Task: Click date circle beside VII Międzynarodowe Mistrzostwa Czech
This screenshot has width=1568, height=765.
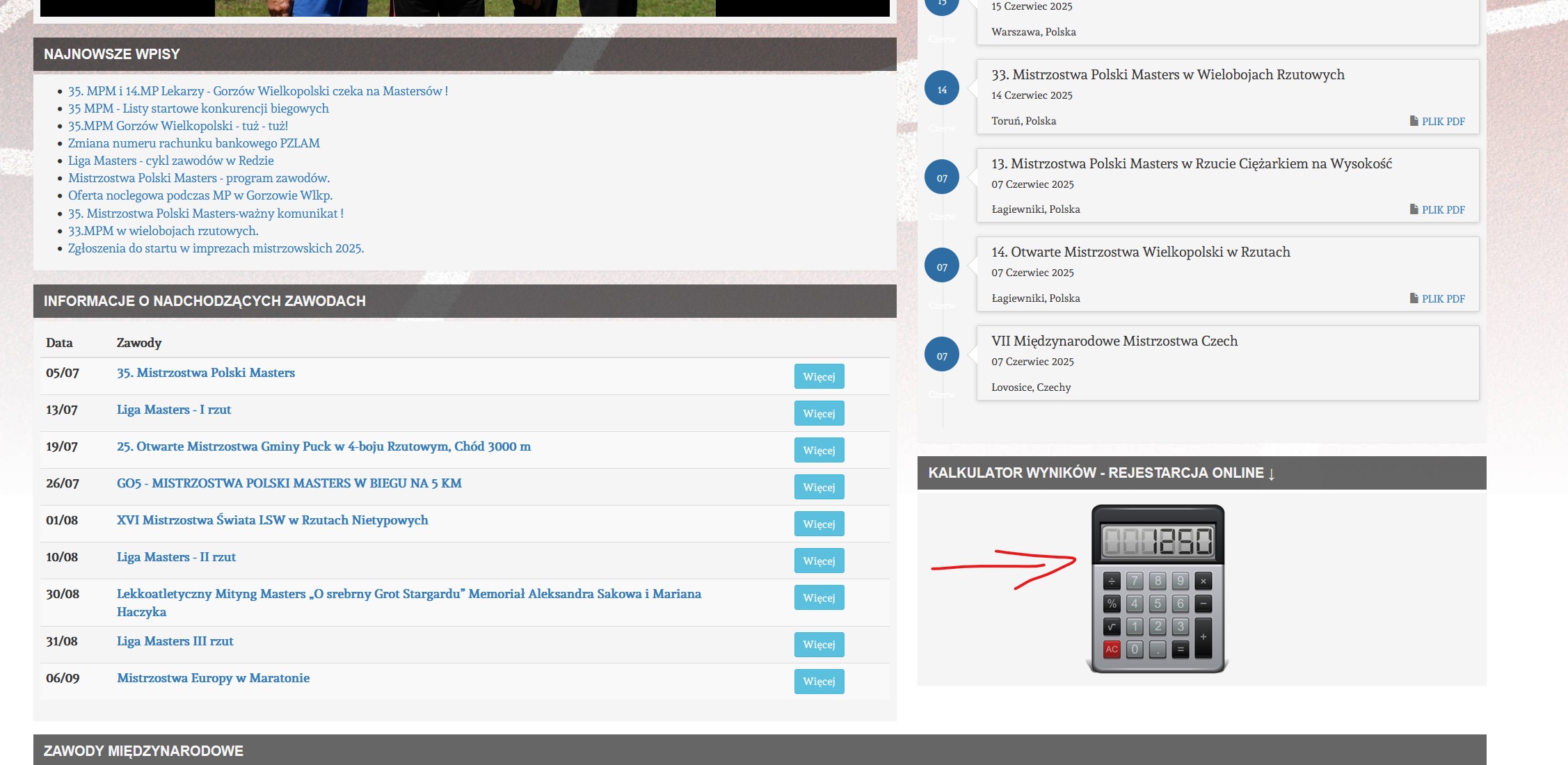Action: pyautogui.click(x=942, y=355)
